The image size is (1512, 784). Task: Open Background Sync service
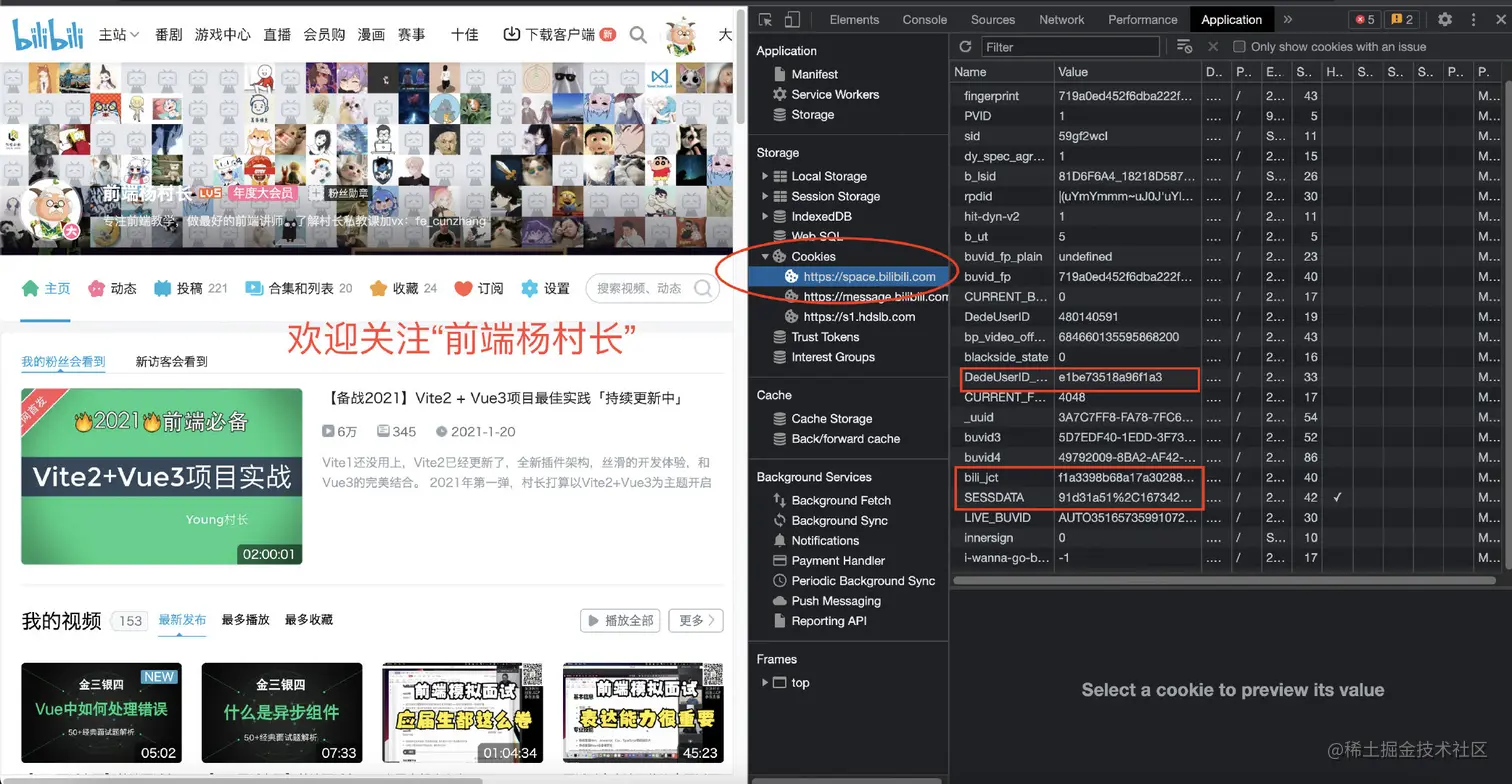(839, 520)
